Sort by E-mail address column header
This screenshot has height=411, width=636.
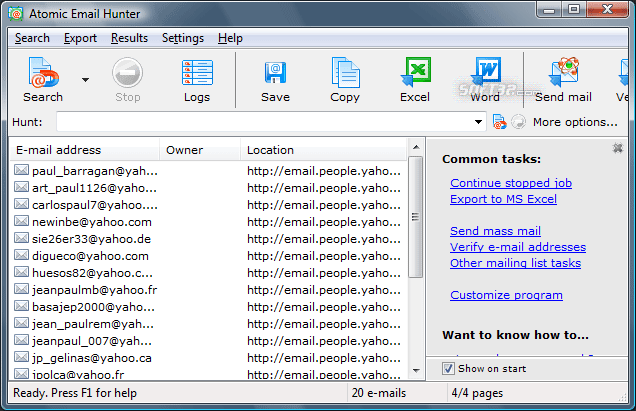coord(84,150)
